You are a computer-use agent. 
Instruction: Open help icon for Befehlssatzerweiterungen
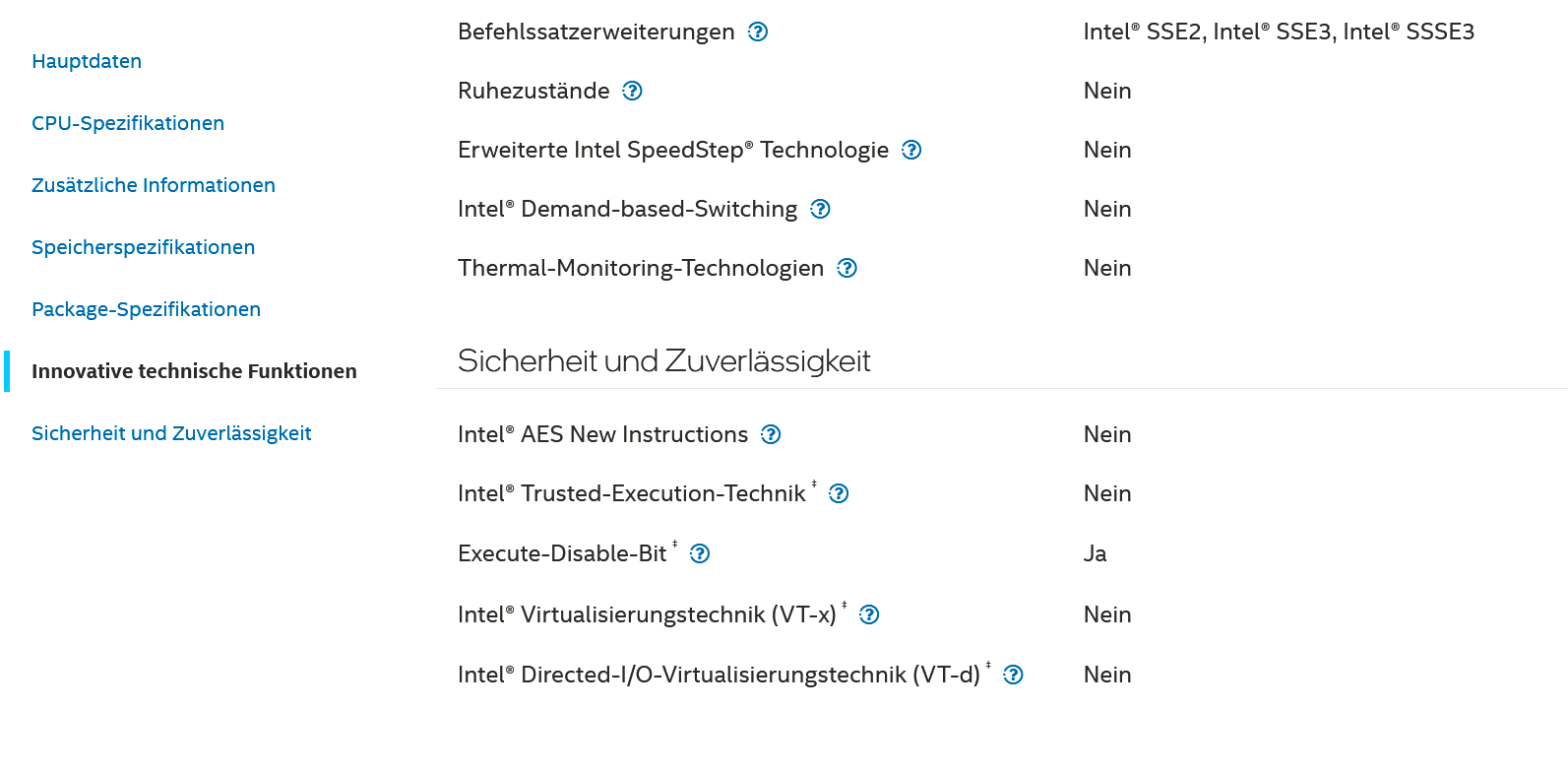pyautogui.click(x=758, y=32)
